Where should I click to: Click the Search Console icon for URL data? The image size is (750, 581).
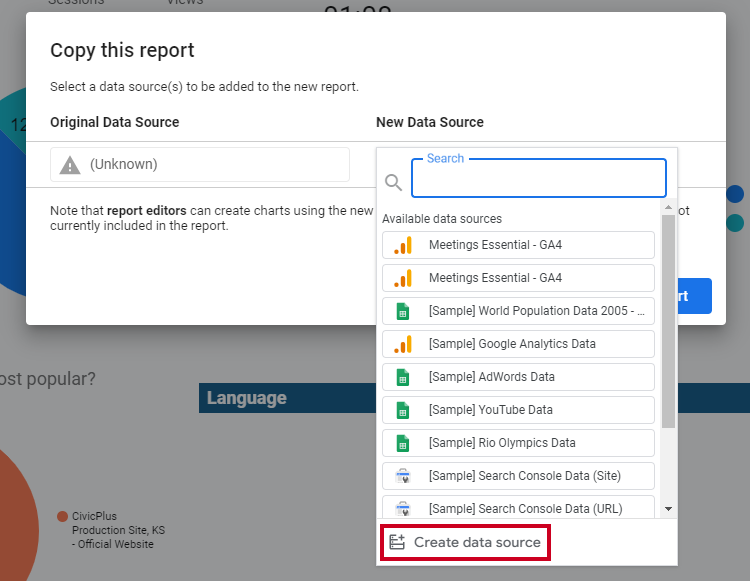click(403, 509)
